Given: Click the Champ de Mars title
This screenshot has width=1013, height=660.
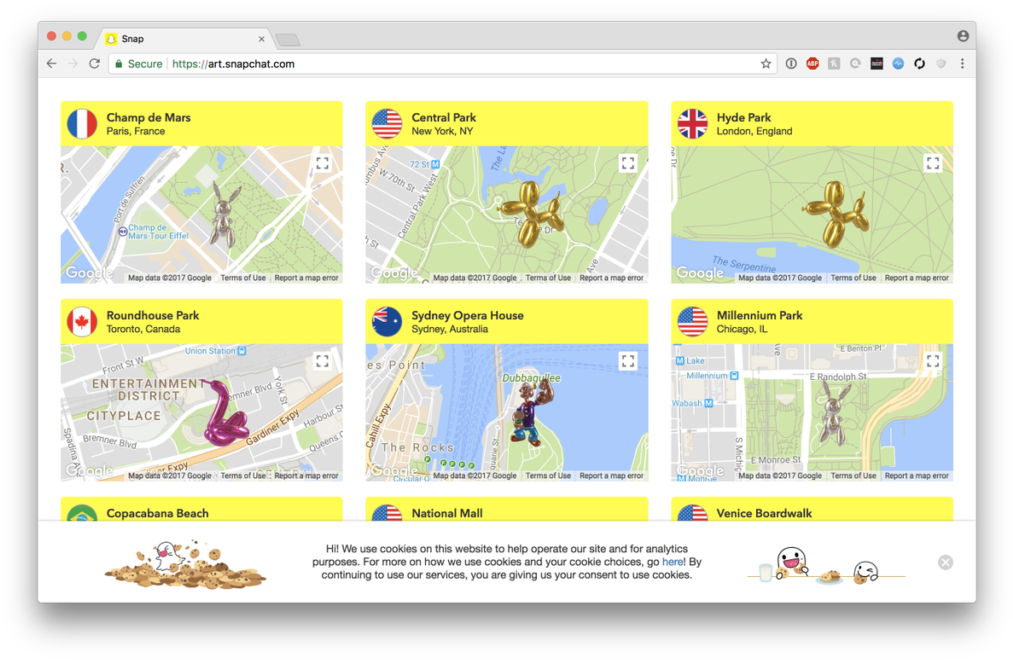Looking at the screenshot, I should 149,118.
